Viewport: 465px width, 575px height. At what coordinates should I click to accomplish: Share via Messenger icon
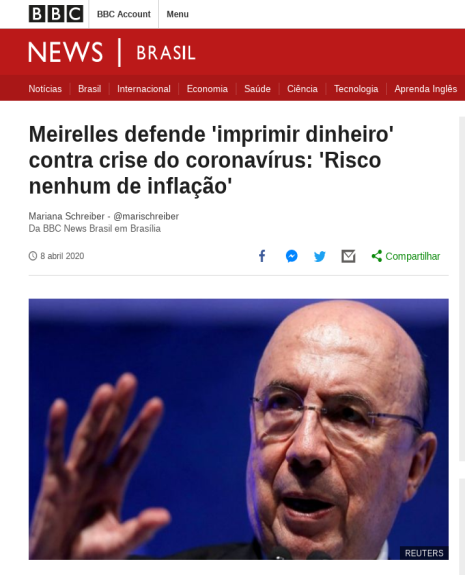pyautogui.click(x=292, y=256)
